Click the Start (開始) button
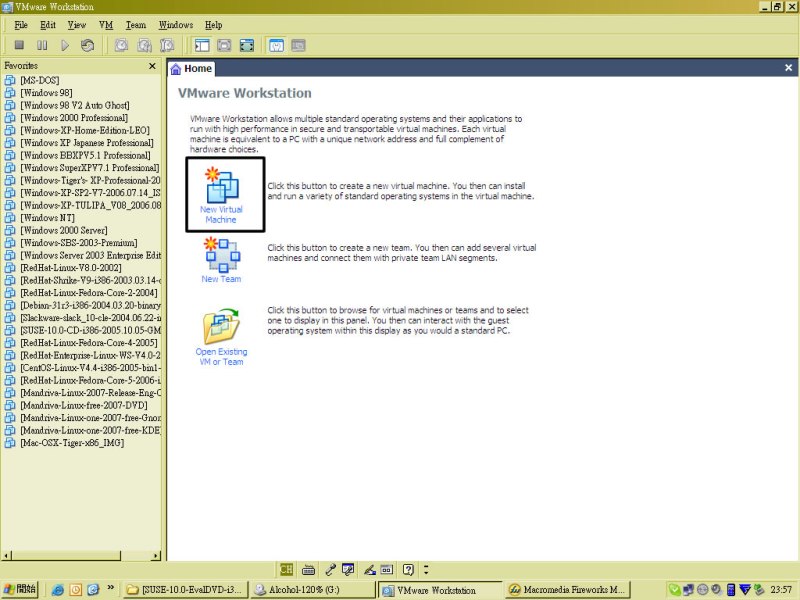 click(20, 589)
